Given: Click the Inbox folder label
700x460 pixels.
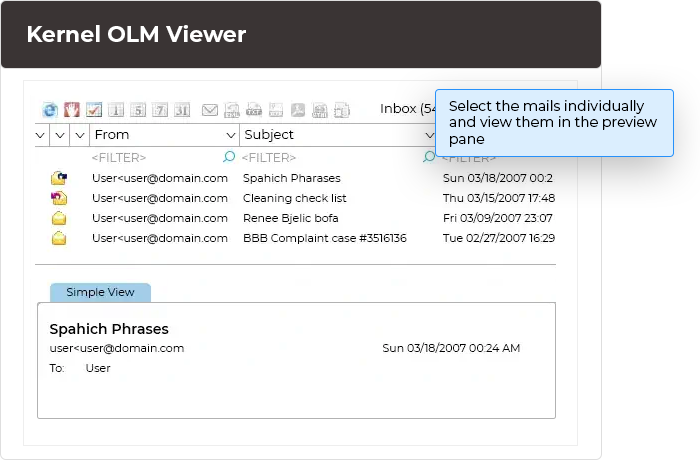Looking at the screenshot, I should [x=408, y=109].
